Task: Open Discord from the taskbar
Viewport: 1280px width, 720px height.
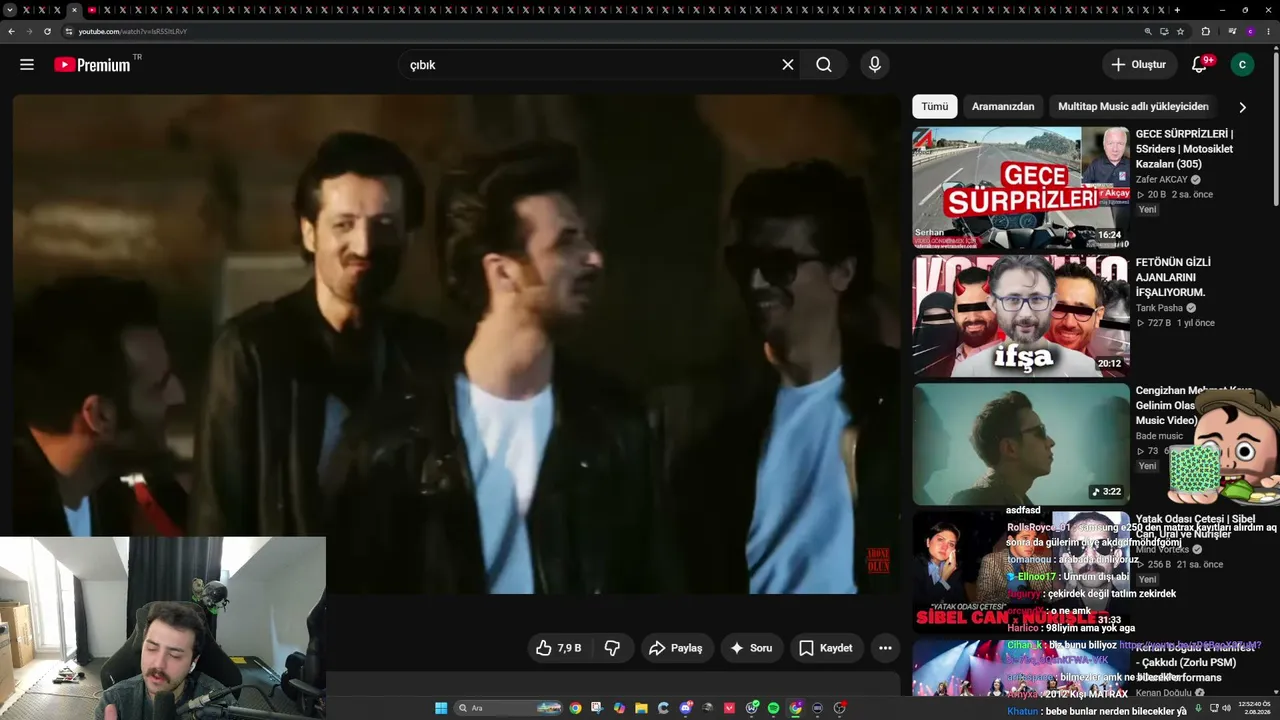Action: pos(686,708)
